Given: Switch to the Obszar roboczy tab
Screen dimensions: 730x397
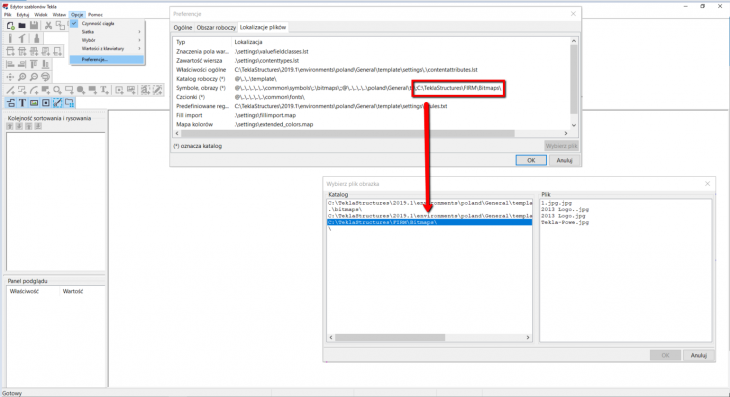Looking at the screenshot, I should pyautogui.click(x=216, y=27).
